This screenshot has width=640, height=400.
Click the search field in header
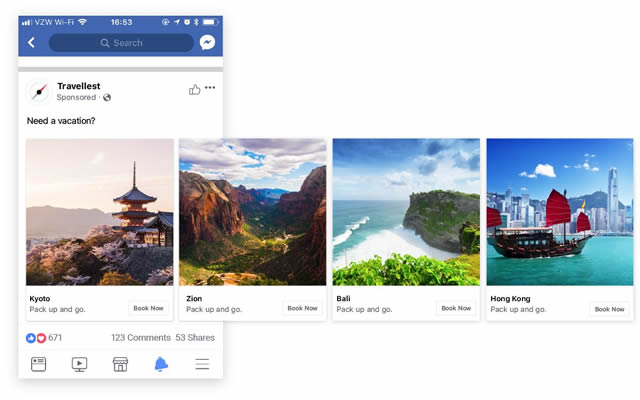point(121,43)
